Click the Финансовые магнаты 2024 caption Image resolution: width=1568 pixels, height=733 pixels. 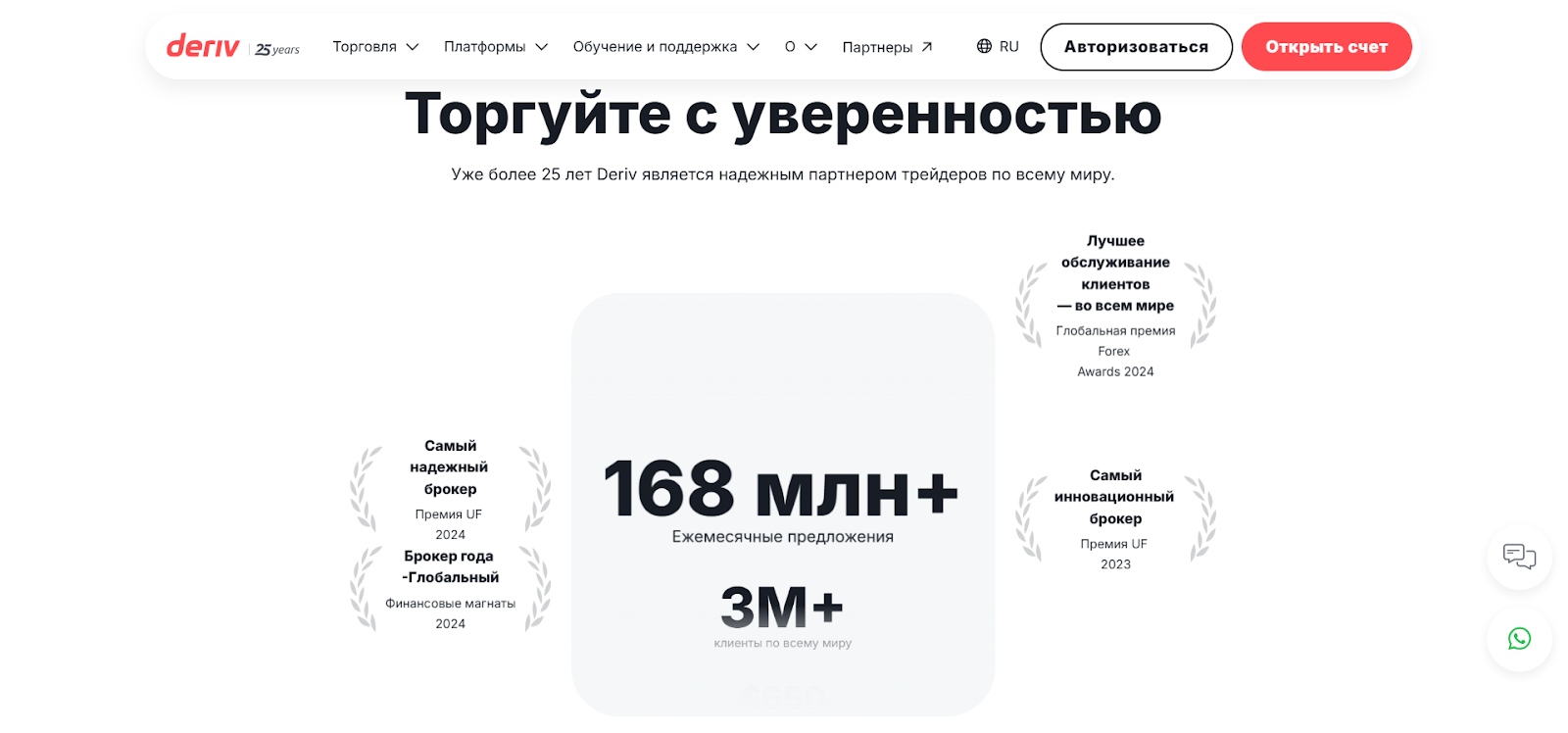point(450,613)
